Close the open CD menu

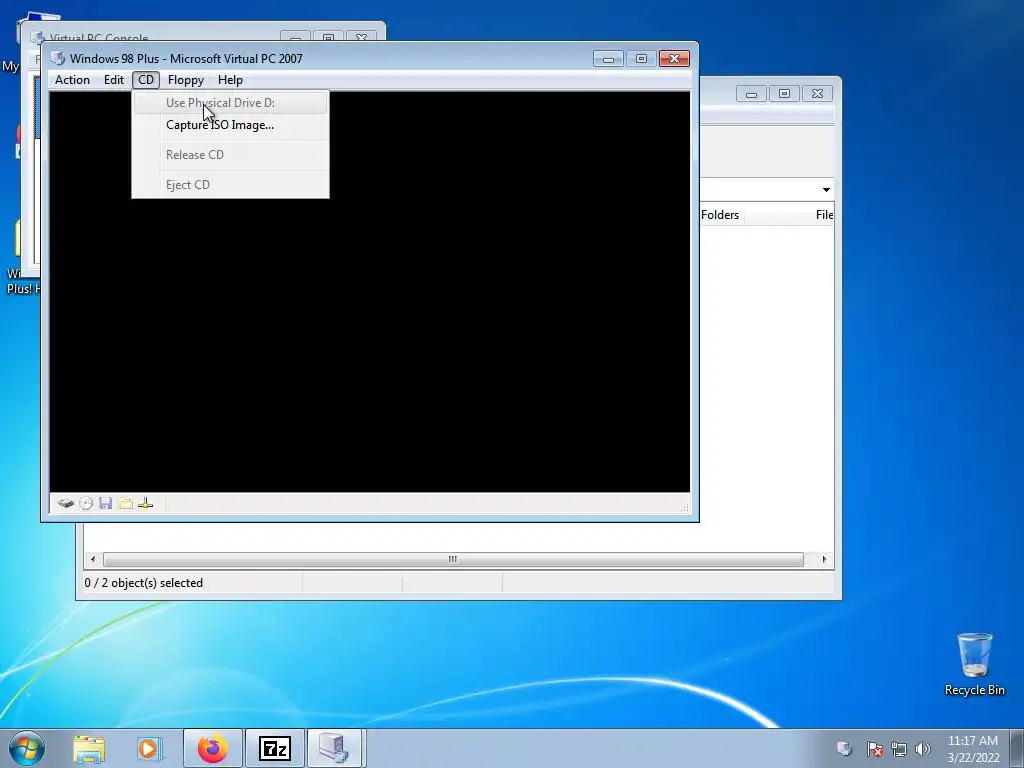146,80
